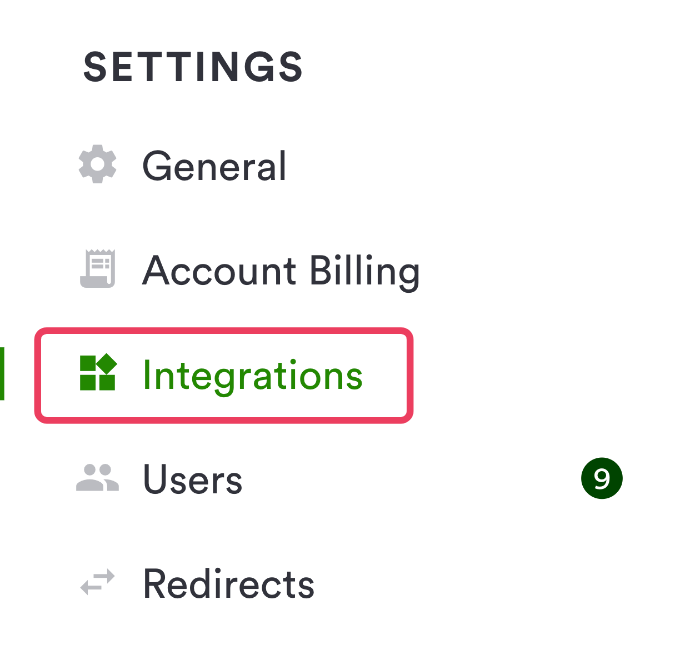Navigate to Redirects

coord(228,584)
